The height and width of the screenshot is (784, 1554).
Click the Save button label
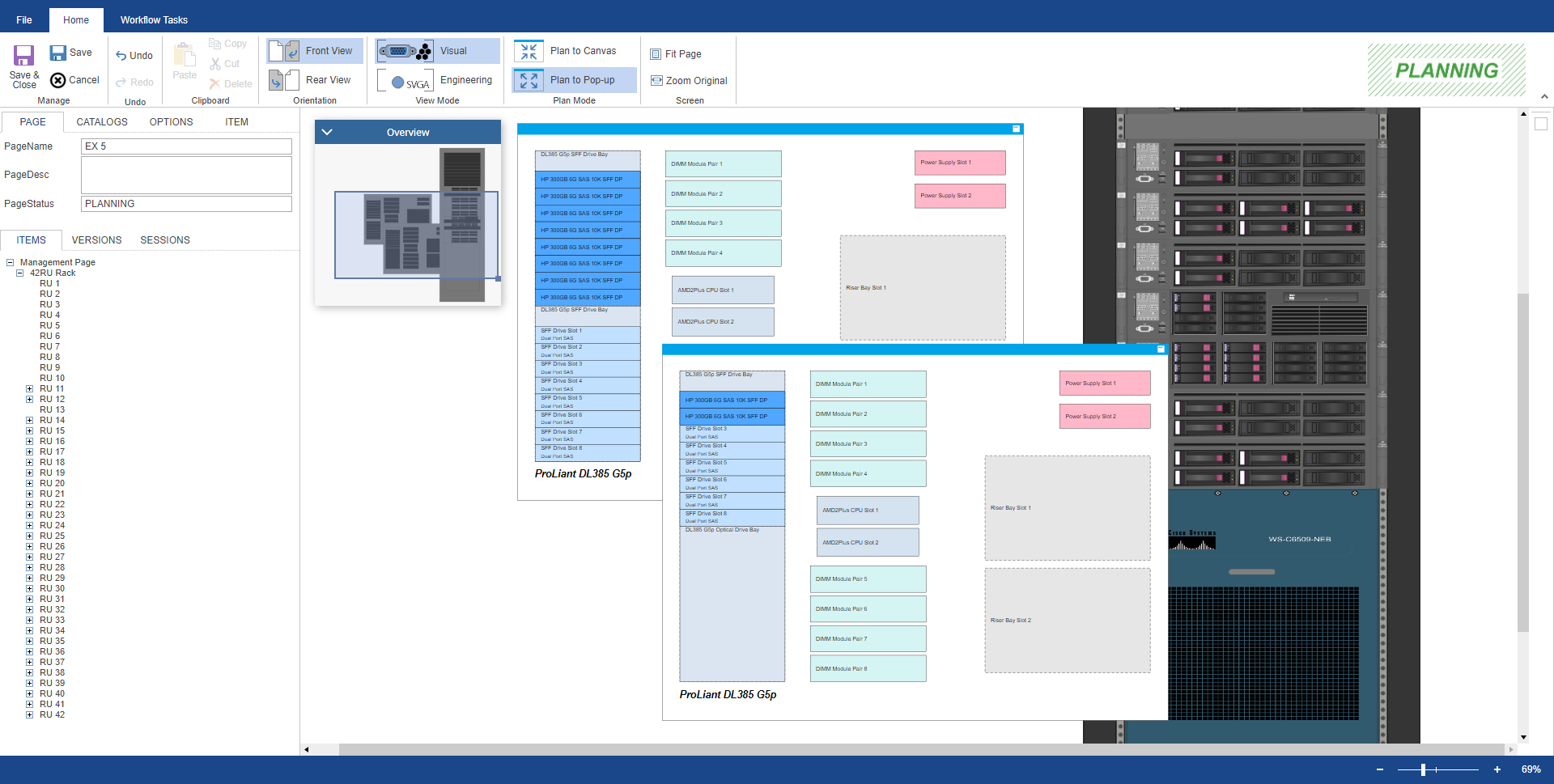(81, 53)
